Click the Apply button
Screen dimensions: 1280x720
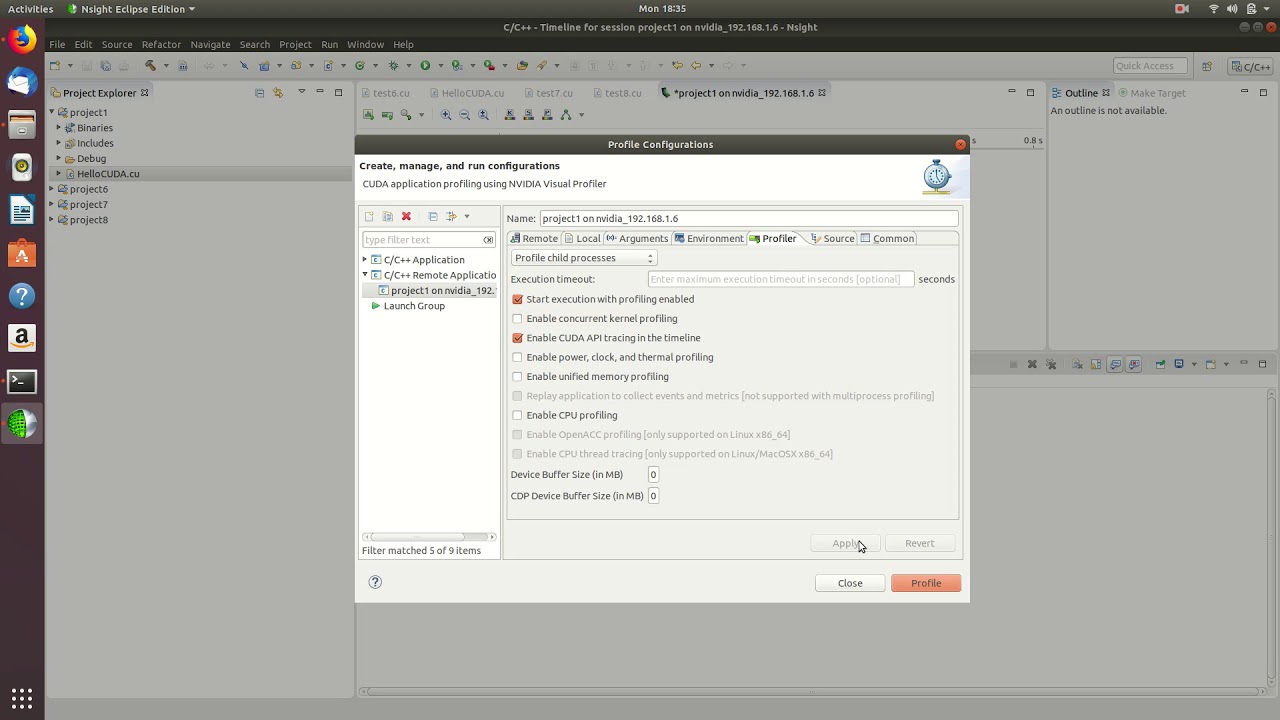point(845,543)
